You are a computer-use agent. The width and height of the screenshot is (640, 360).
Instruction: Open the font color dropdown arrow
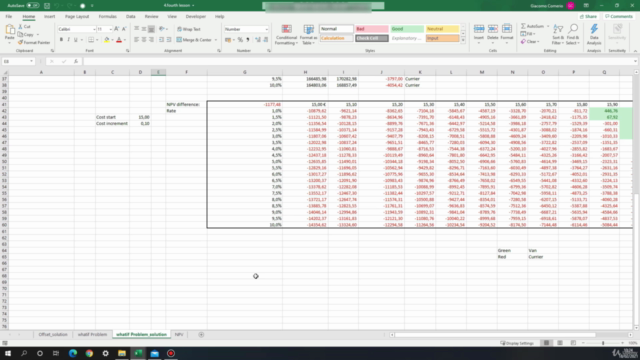(124, 40)
